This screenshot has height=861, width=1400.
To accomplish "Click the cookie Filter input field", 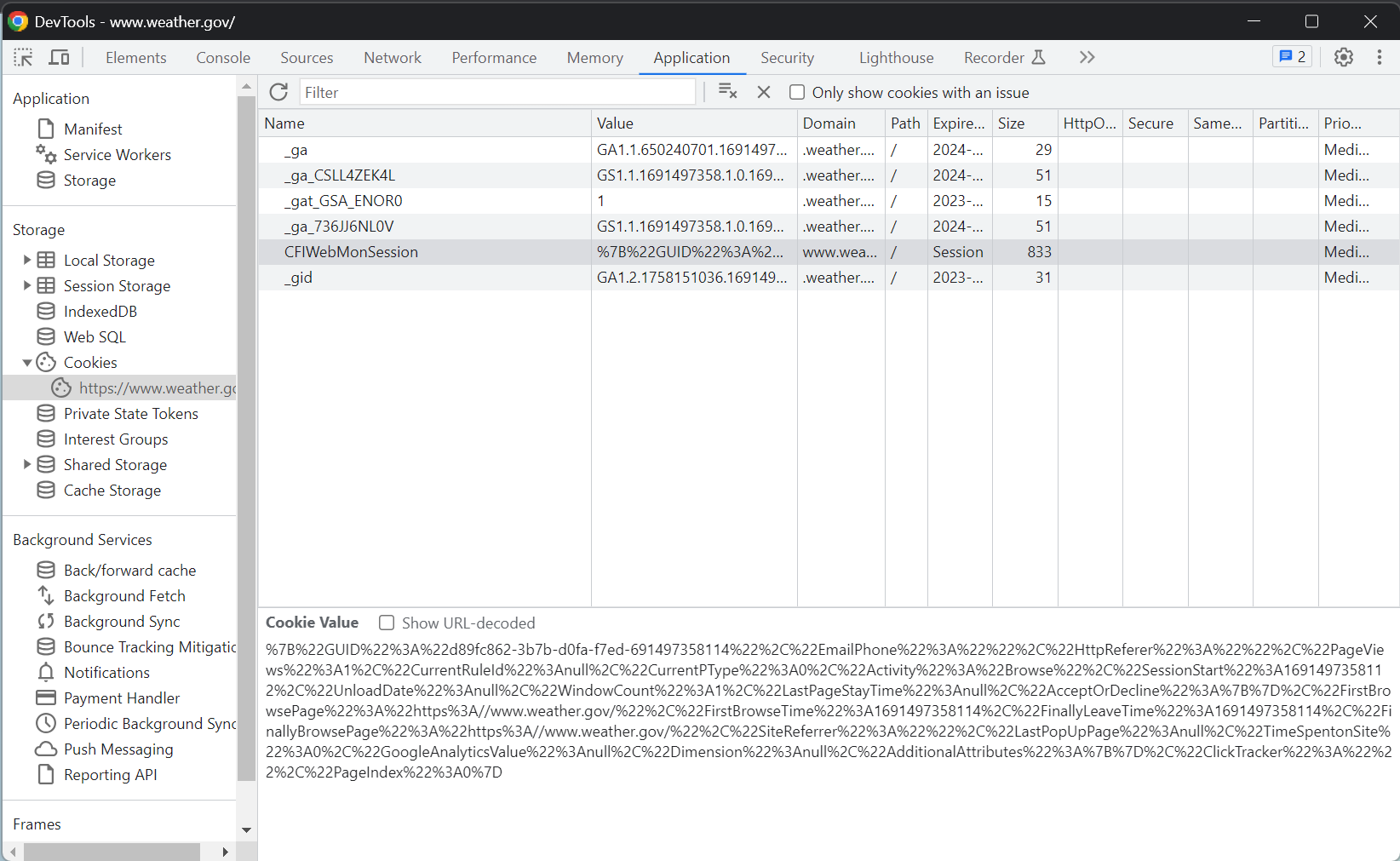I will click(497, 92).
